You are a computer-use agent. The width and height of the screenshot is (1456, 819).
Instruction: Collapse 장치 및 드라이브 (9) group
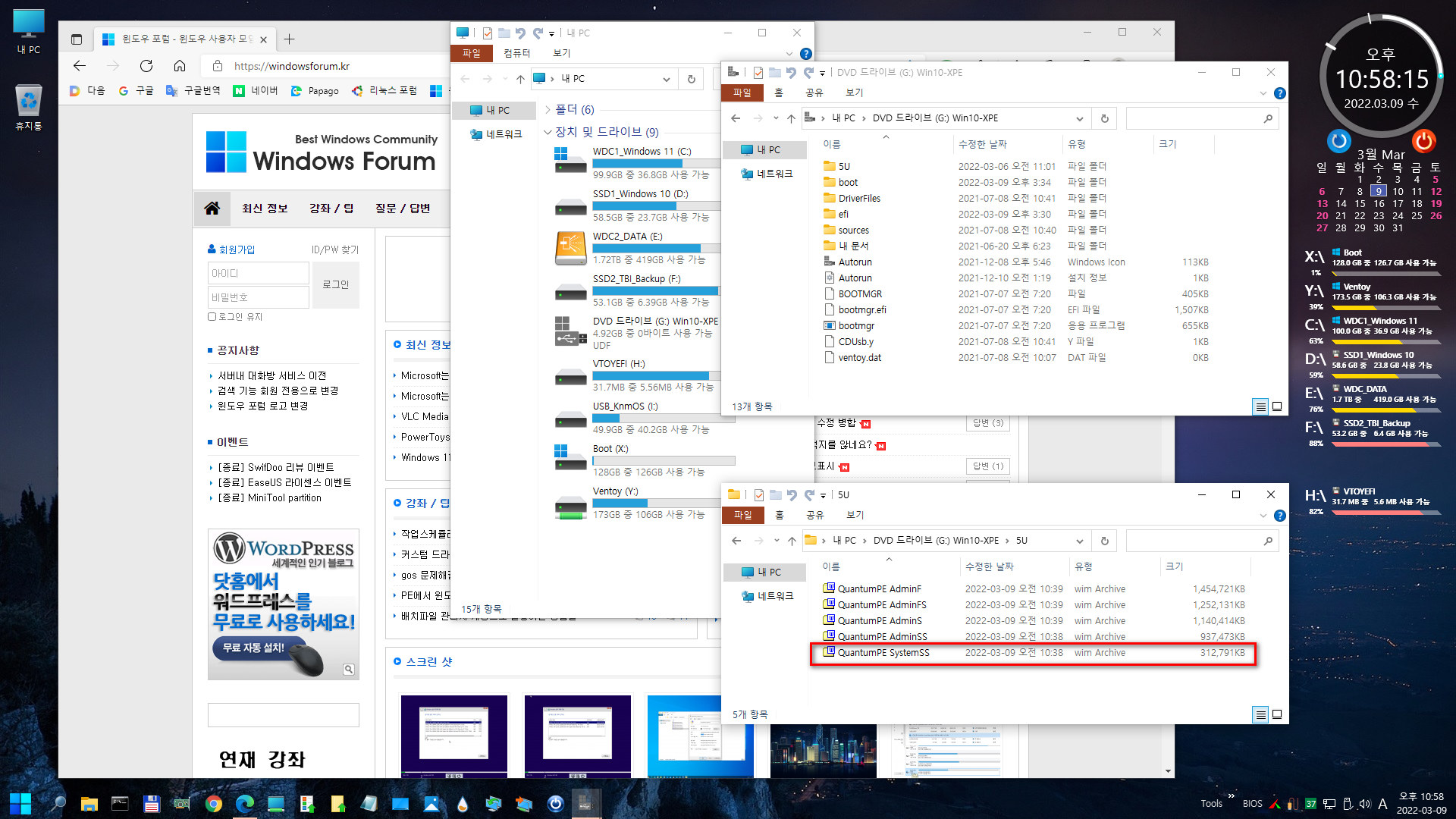pos(548,132)
